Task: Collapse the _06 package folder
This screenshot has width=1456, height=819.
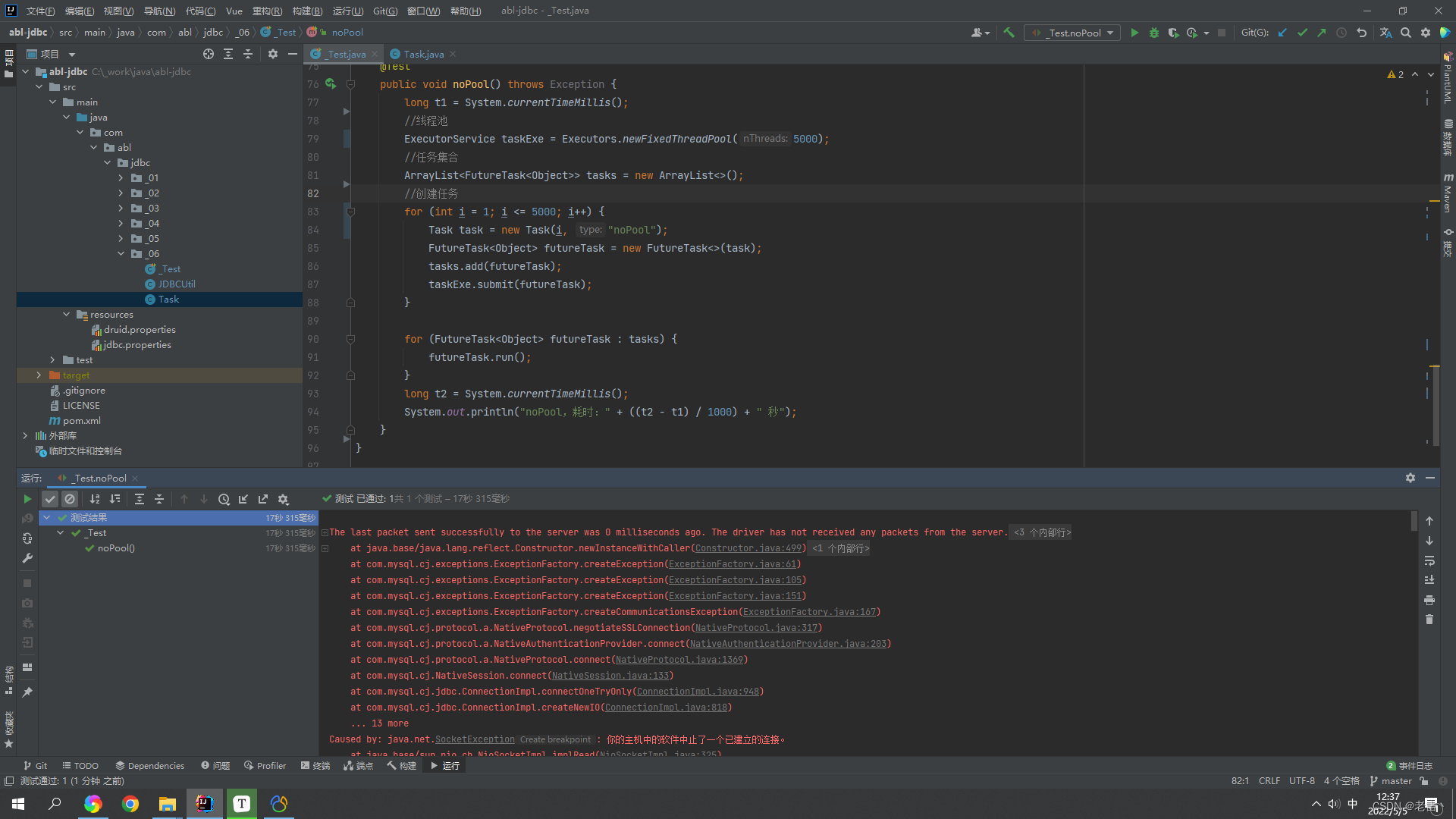Action: (x=121, y=253)
